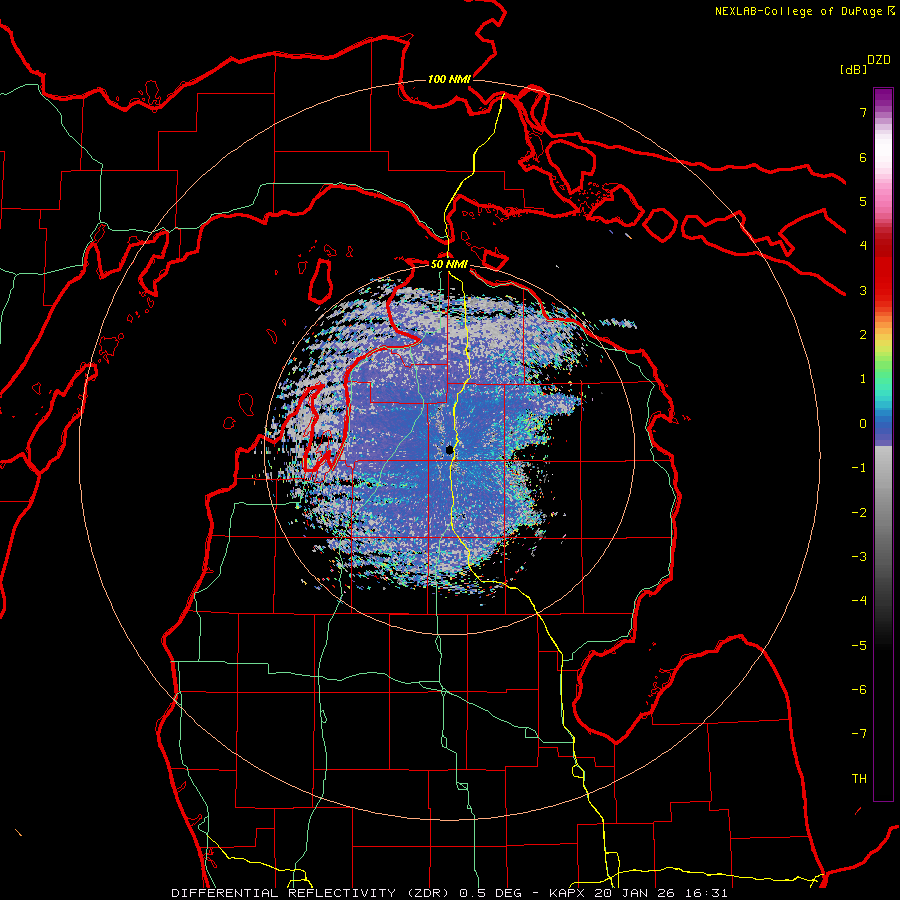
Task: Click the TH label on the color scale
Action: tap(859, 779)
